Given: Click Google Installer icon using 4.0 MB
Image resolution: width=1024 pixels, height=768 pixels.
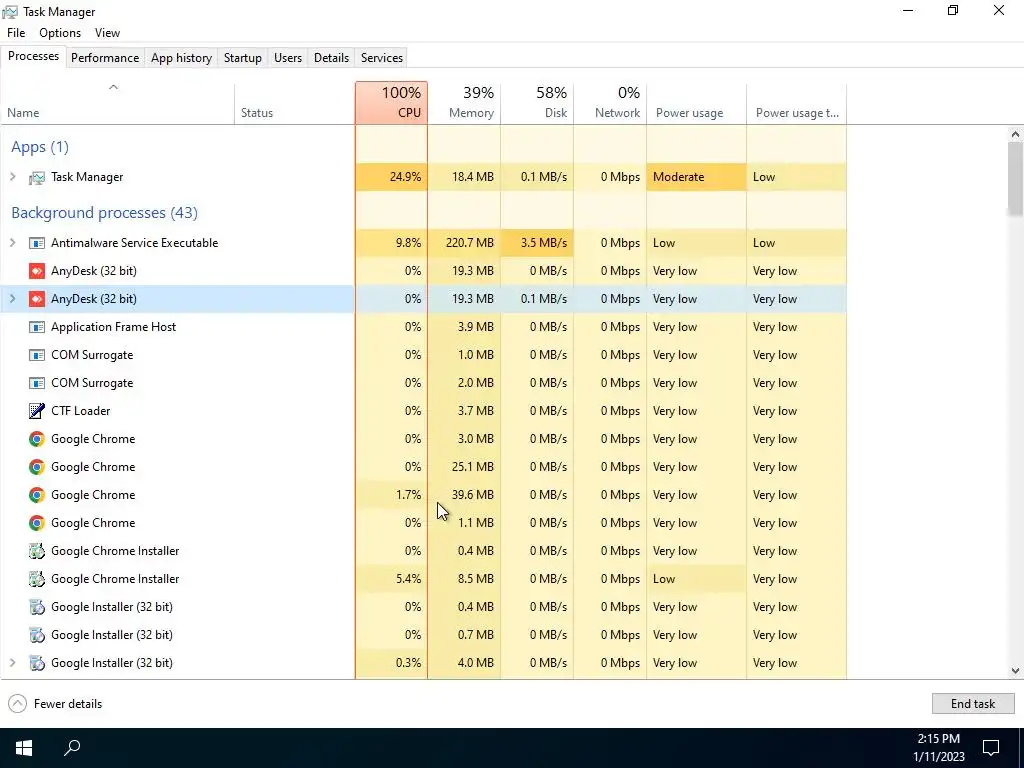Looking at the screenshot, I should click(x=37, y=664).
